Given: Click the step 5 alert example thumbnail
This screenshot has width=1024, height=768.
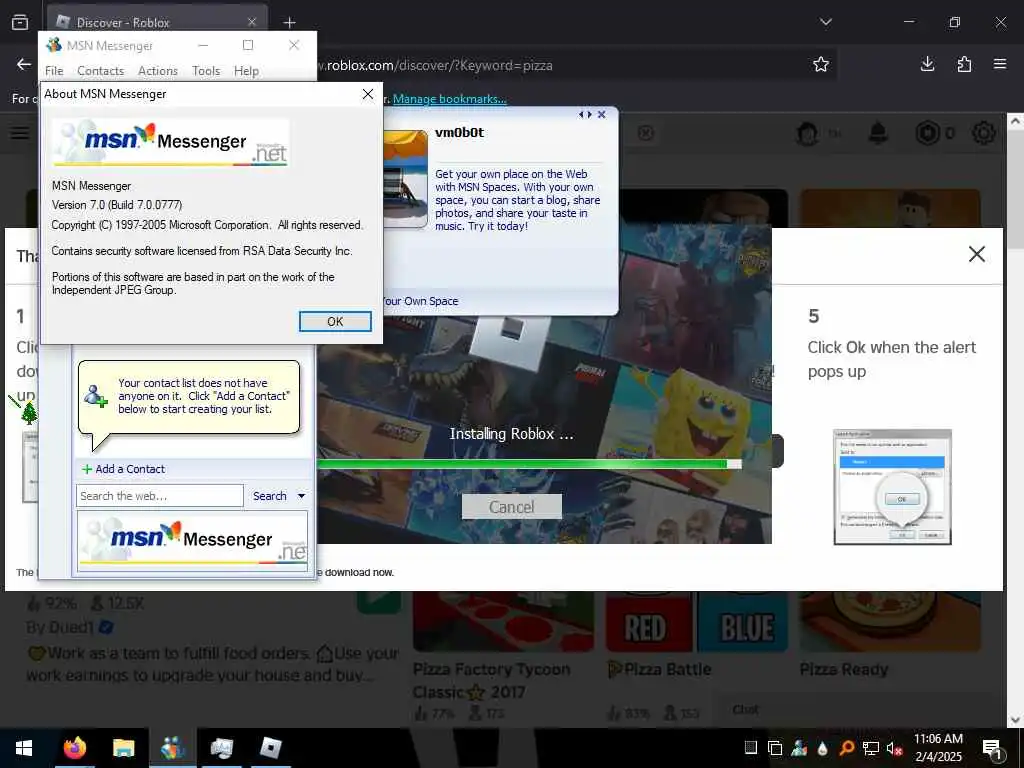Looking at the screenshot, I should click(x=892, y=487).
